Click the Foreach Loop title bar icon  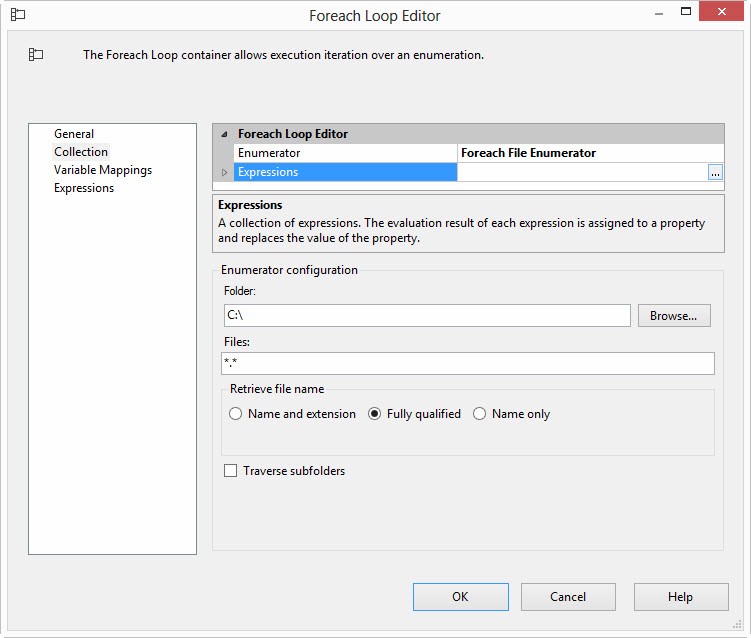[x=17, y=15]
